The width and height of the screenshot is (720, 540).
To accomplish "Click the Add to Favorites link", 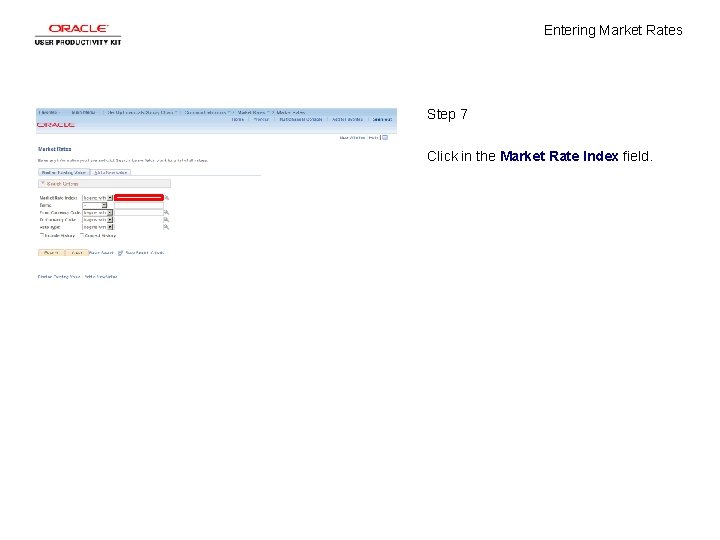I will [348, 119].
